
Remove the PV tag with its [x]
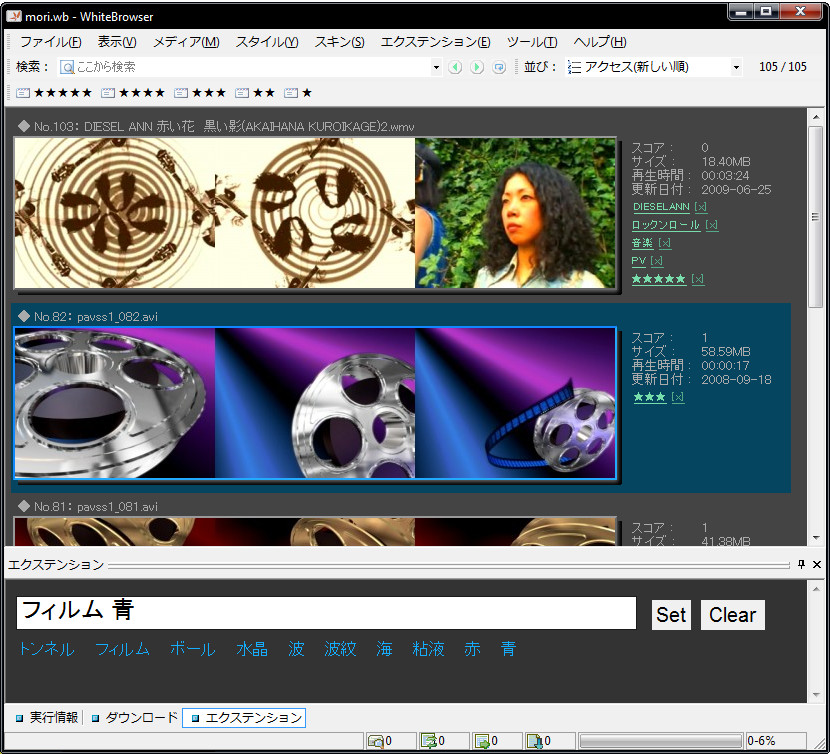pos(657,261)
